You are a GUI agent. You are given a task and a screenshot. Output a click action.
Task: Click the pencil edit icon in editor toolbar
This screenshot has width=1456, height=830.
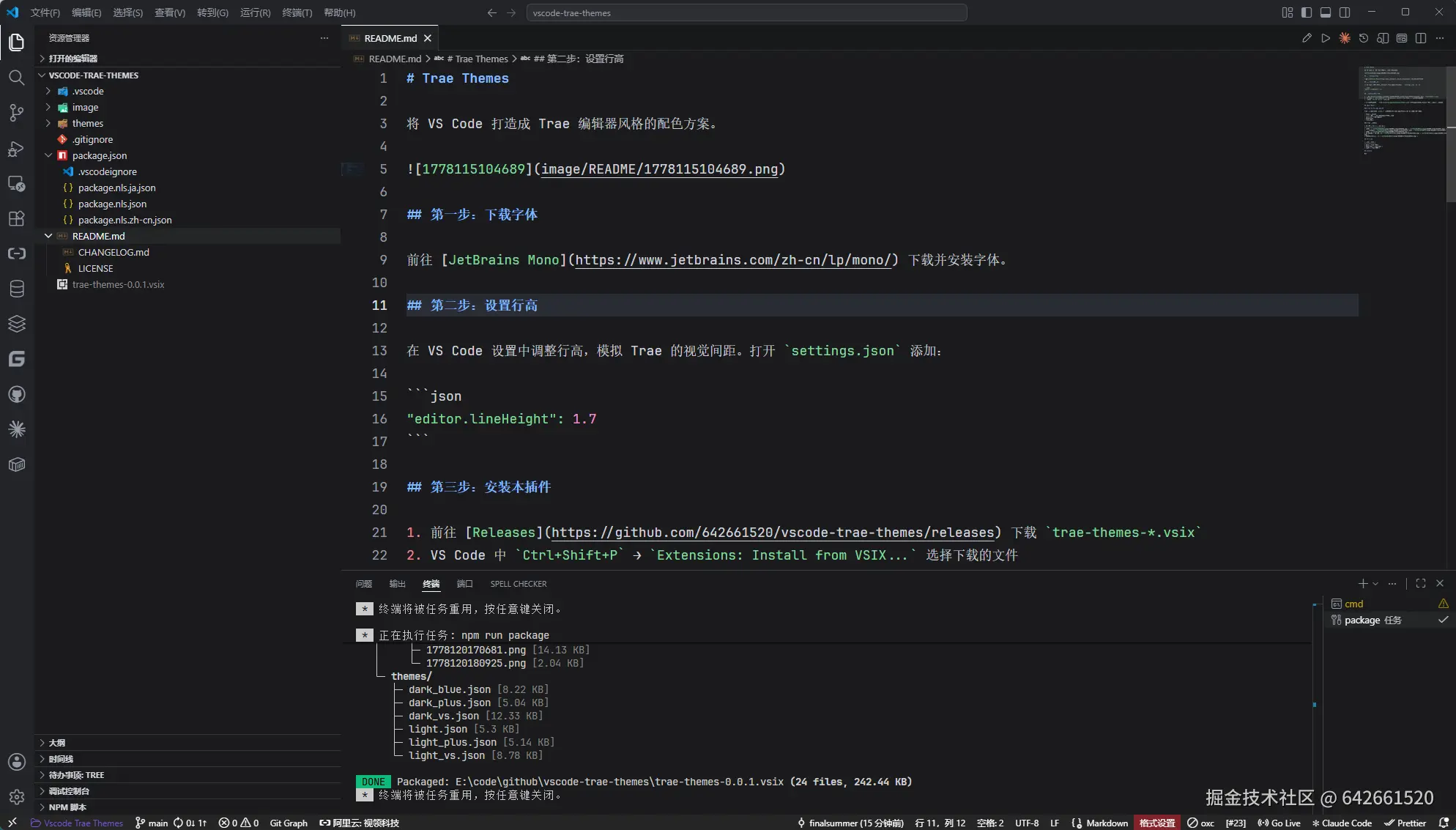pyautogui.click(x=1307, y=38)
